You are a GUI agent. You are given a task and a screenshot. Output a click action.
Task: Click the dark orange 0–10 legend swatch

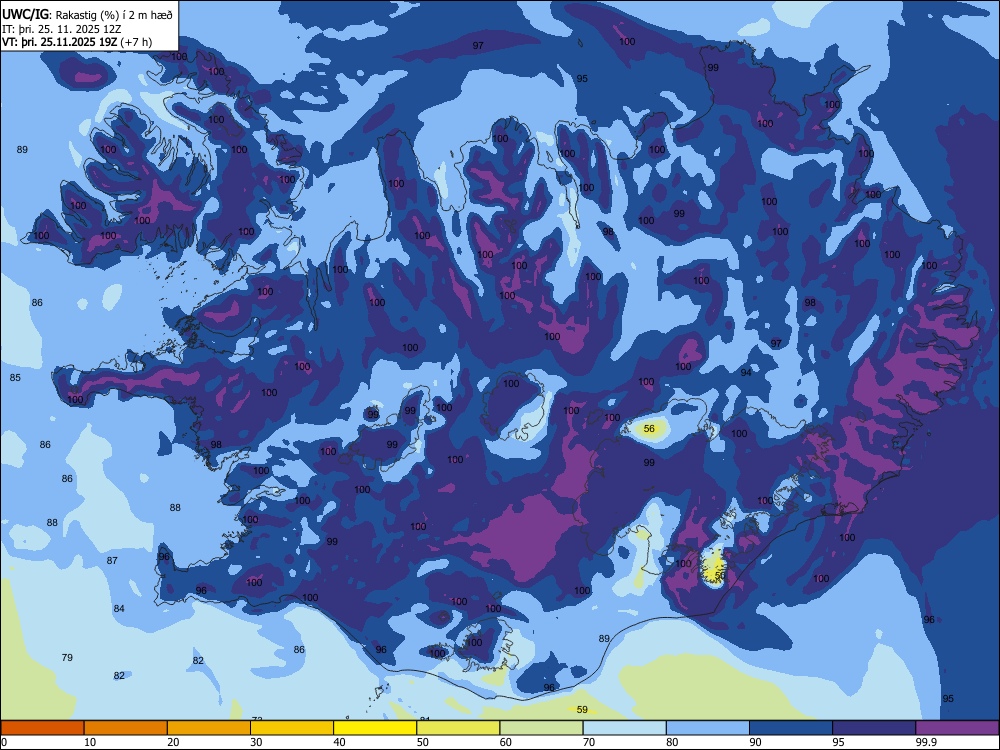[x=42, y=728]
